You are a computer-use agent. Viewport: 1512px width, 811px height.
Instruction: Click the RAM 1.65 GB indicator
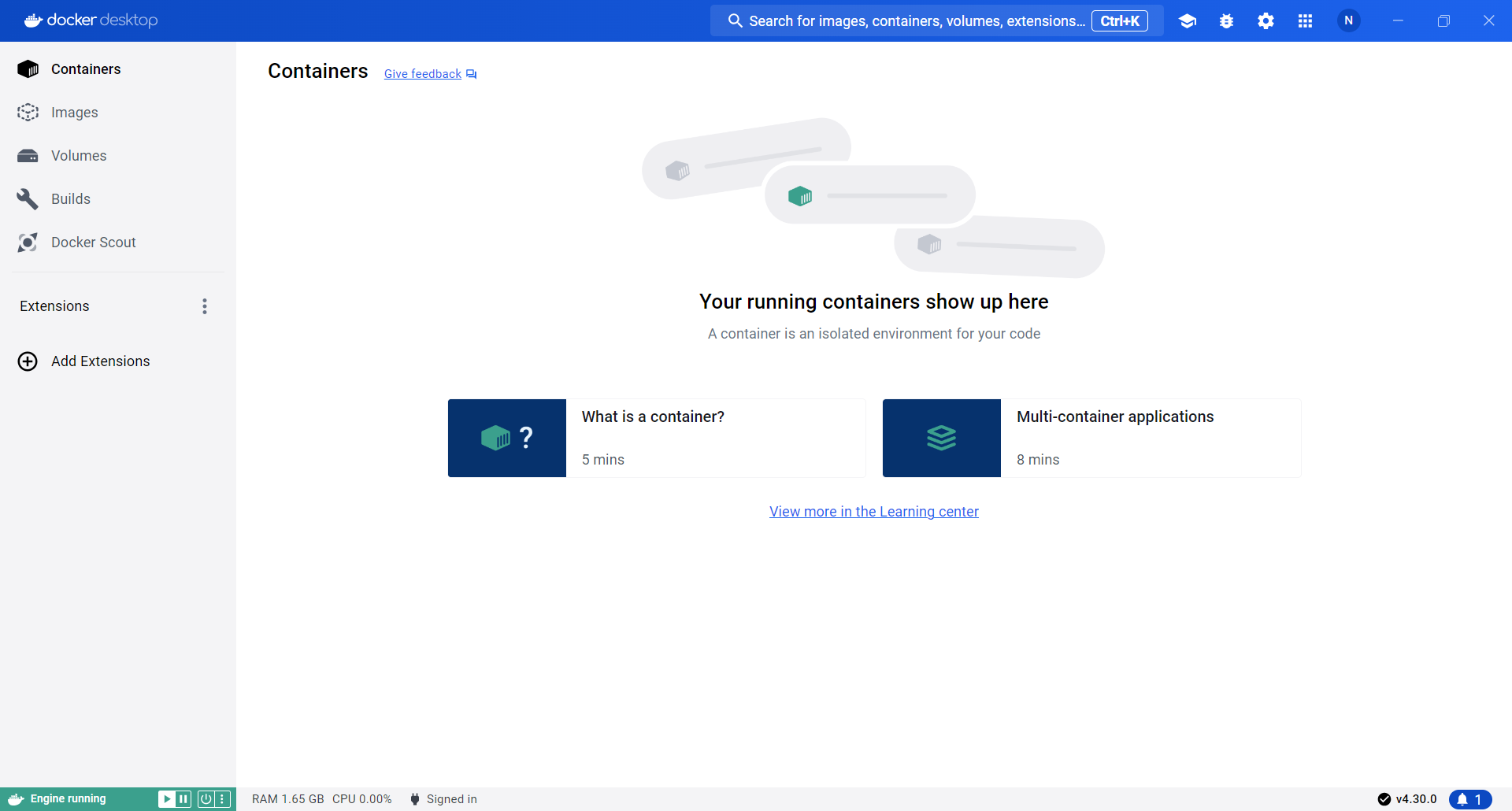coord(288,799)
